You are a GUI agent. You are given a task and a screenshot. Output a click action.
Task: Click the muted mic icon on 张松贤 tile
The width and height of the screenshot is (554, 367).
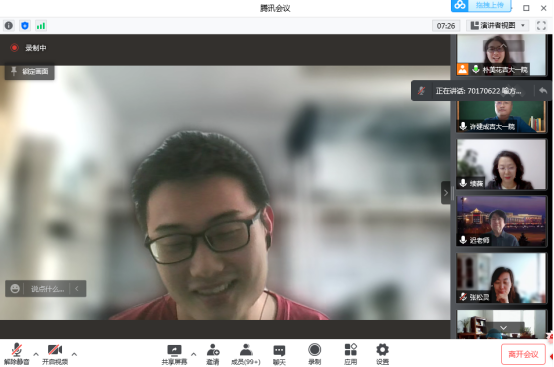coord(463,297)
